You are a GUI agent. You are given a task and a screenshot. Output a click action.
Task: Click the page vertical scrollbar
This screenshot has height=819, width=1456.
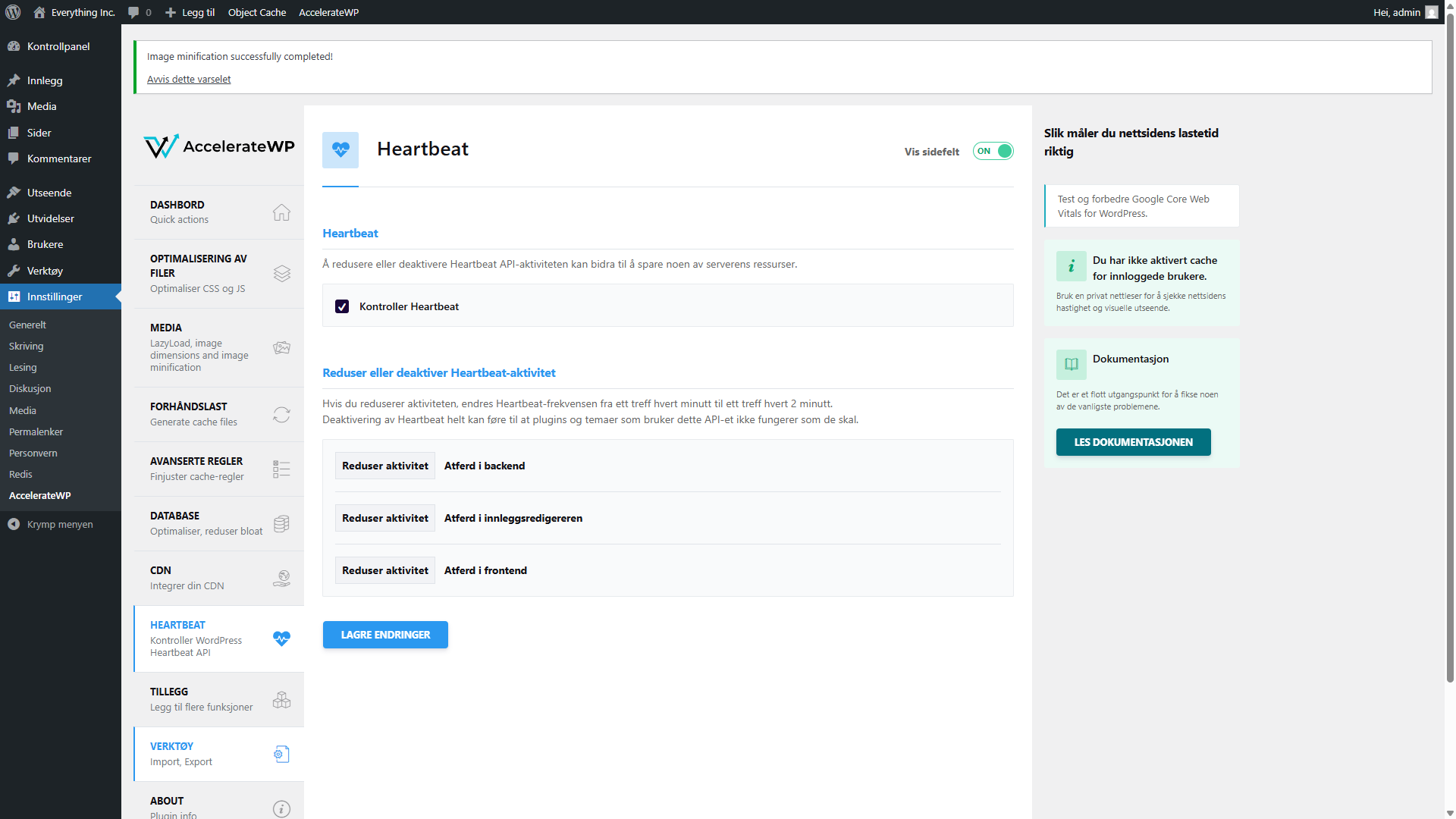1450,349
